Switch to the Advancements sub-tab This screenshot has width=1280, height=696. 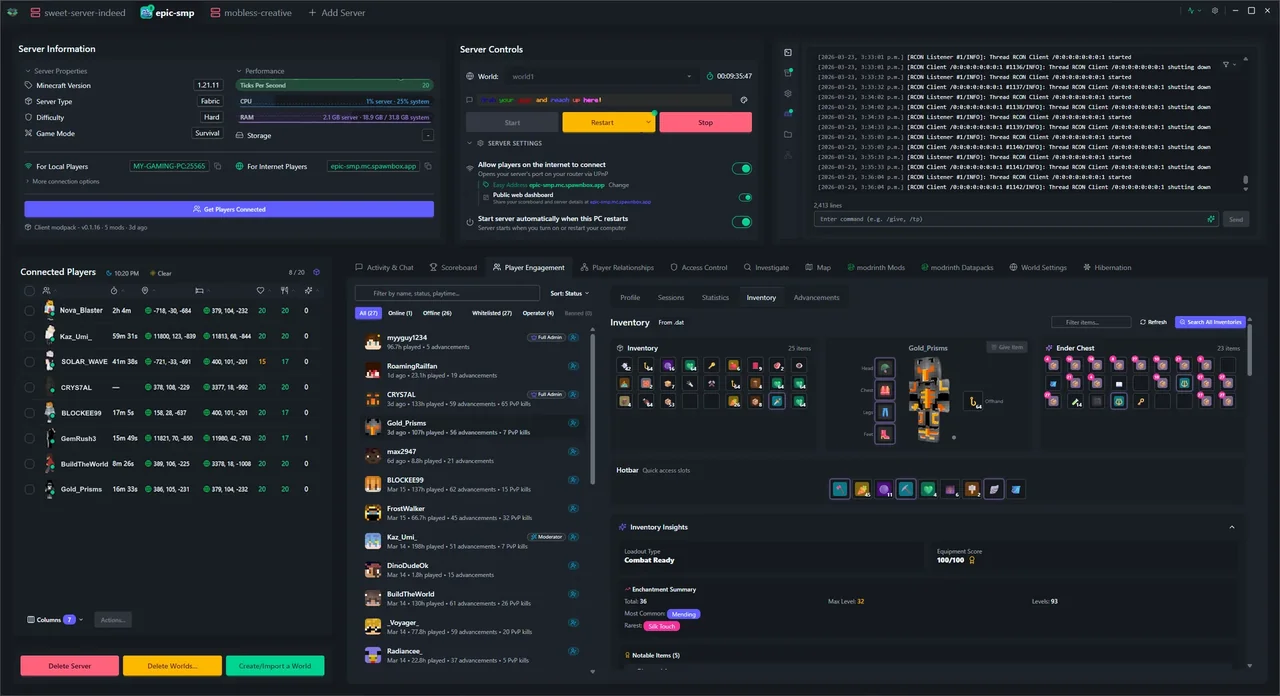816,297
